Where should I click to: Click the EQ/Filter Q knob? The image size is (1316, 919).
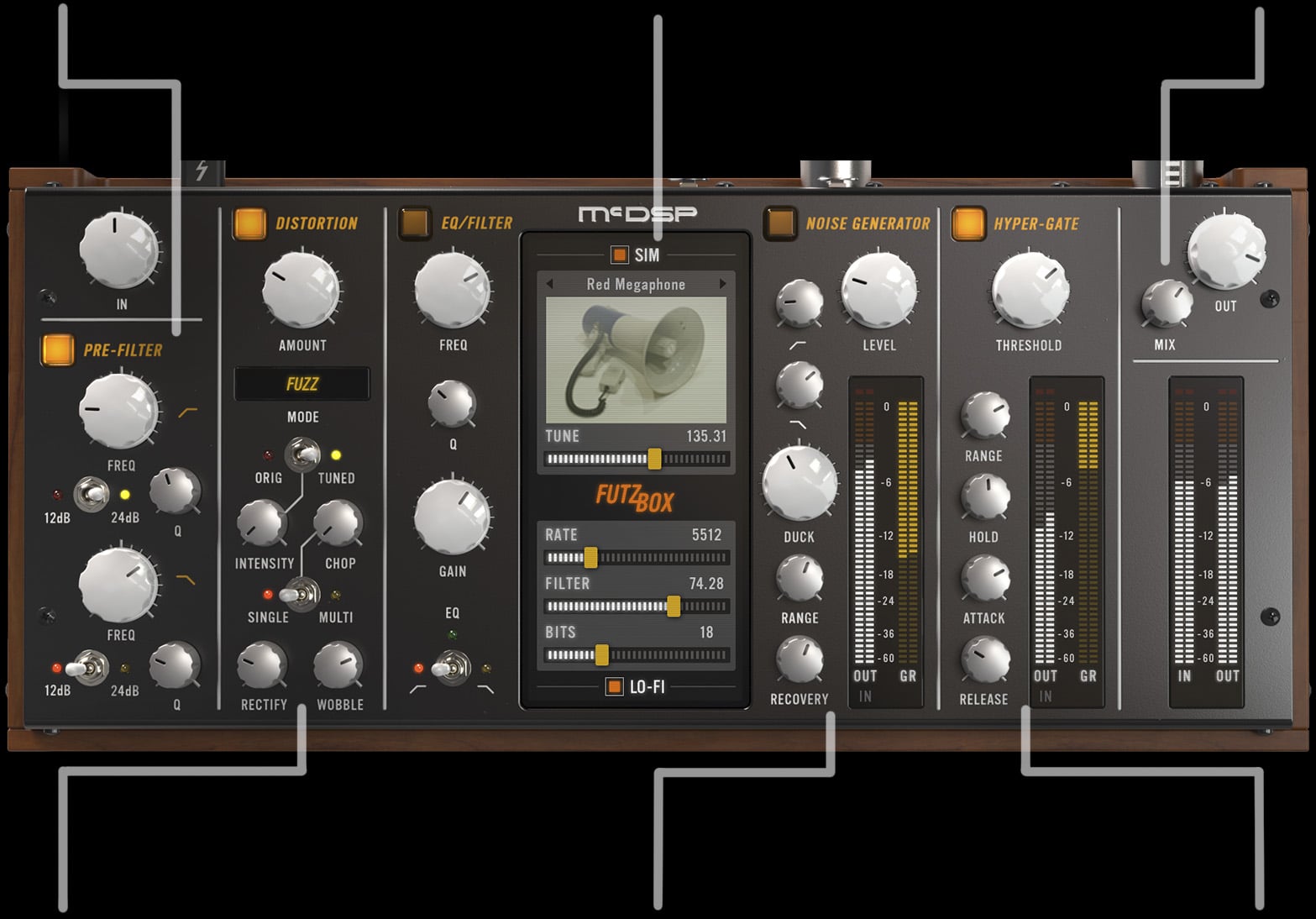pyautogui.click(x=452, y=403)
